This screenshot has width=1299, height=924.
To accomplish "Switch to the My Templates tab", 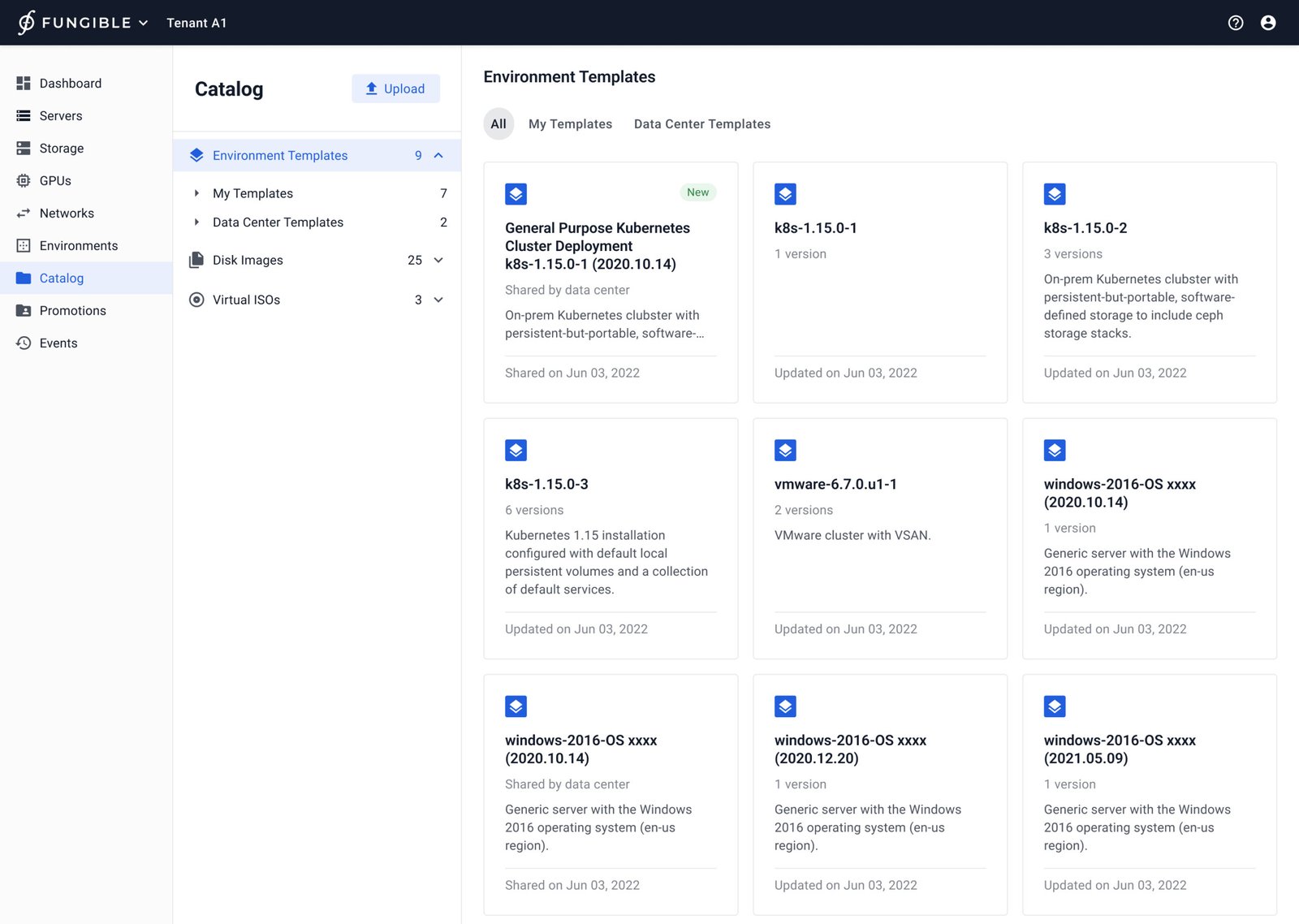I will [x=570, y=124].
